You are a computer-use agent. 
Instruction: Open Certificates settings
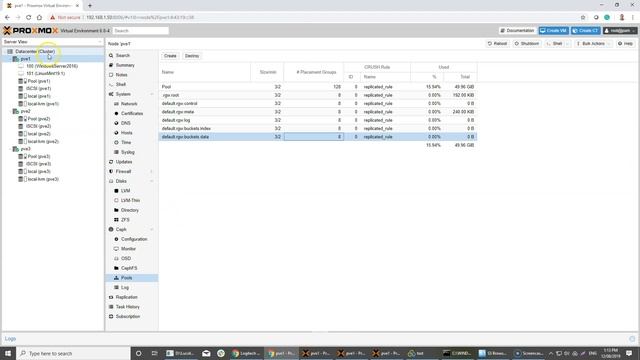[132, 113]
